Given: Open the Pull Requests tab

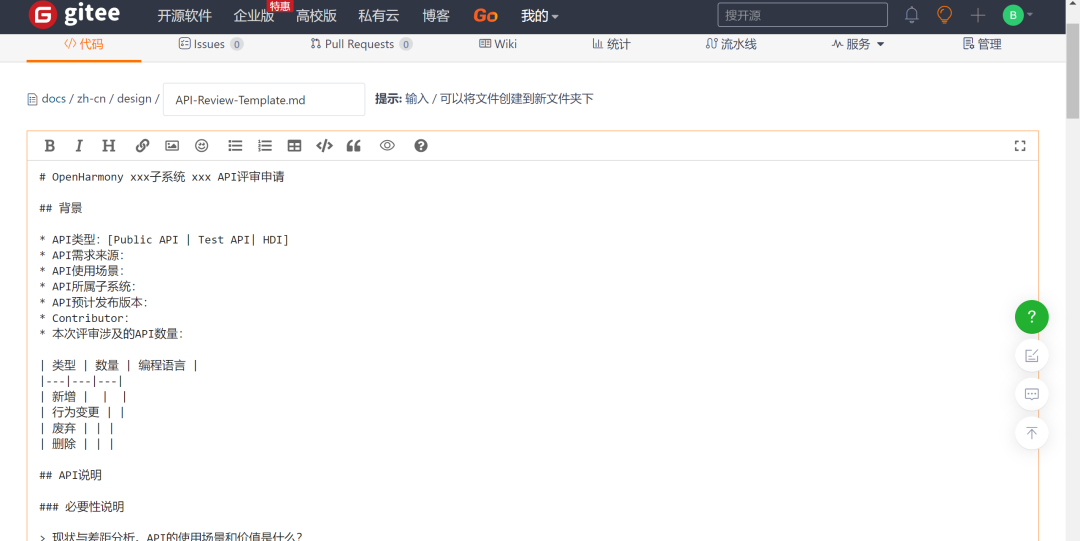Looking at the screenshot, I should point(361,44).
